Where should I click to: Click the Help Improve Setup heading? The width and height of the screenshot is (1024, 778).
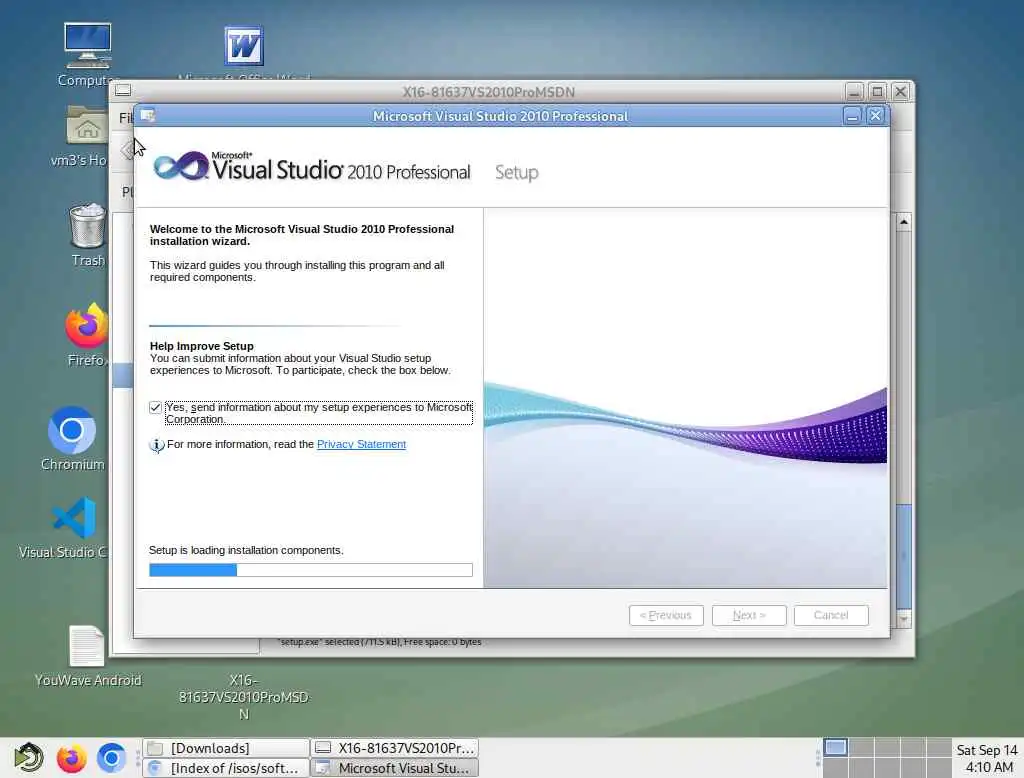tap(202, 346)
